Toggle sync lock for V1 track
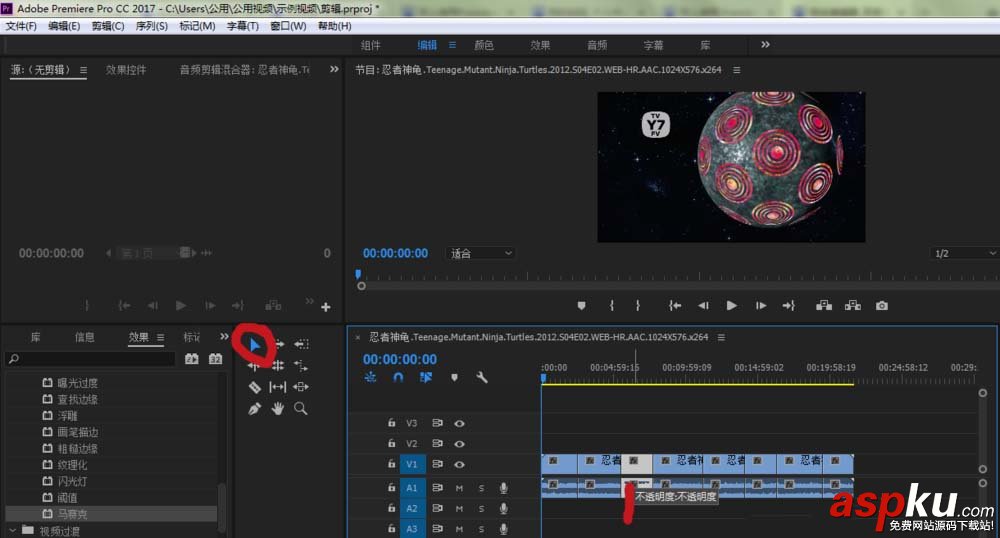 437,465
